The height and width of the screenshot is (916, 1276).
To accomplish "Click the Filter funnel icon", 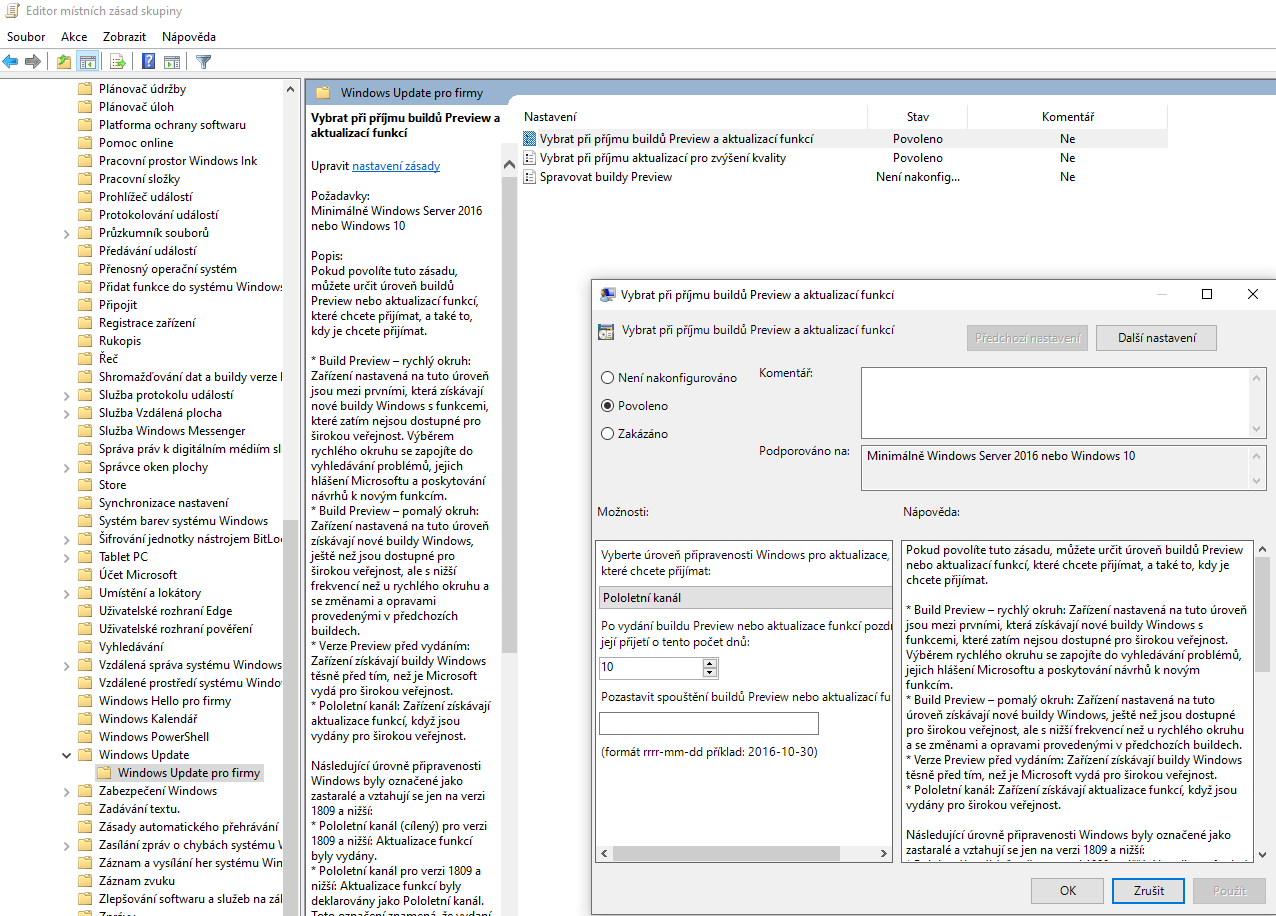I will 204,62.
